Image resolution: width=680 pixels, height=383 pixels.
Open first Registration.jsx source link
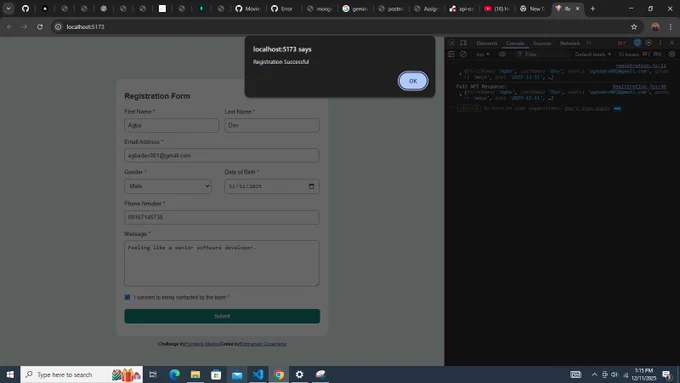click(641, 66)
